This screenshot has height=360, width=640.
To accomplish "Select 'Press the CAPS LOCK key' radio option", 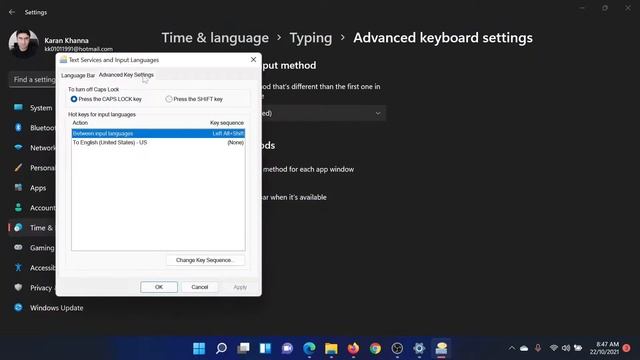I will [106, 99].
